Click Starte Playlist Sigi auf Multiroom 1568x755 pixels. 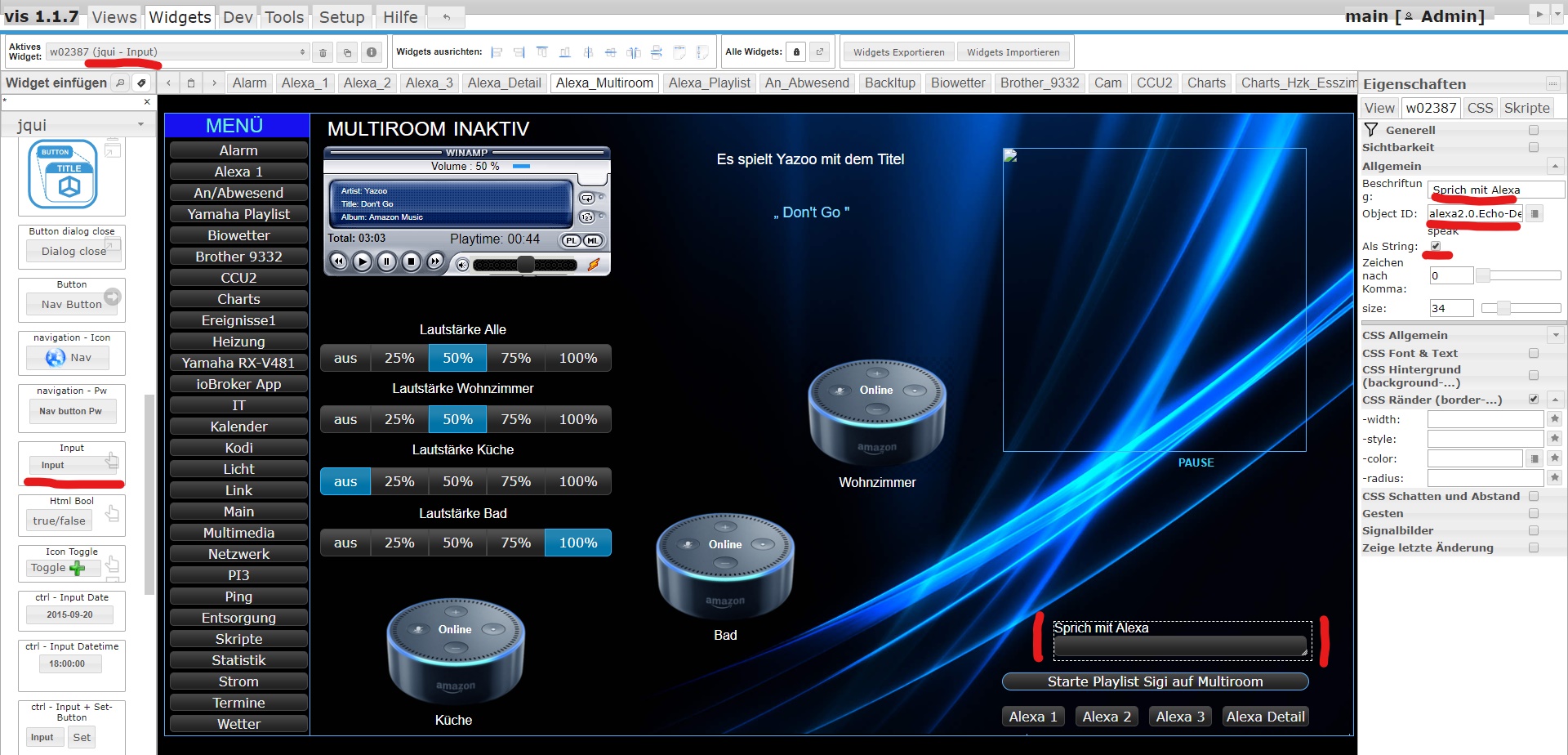(1155, 681)
